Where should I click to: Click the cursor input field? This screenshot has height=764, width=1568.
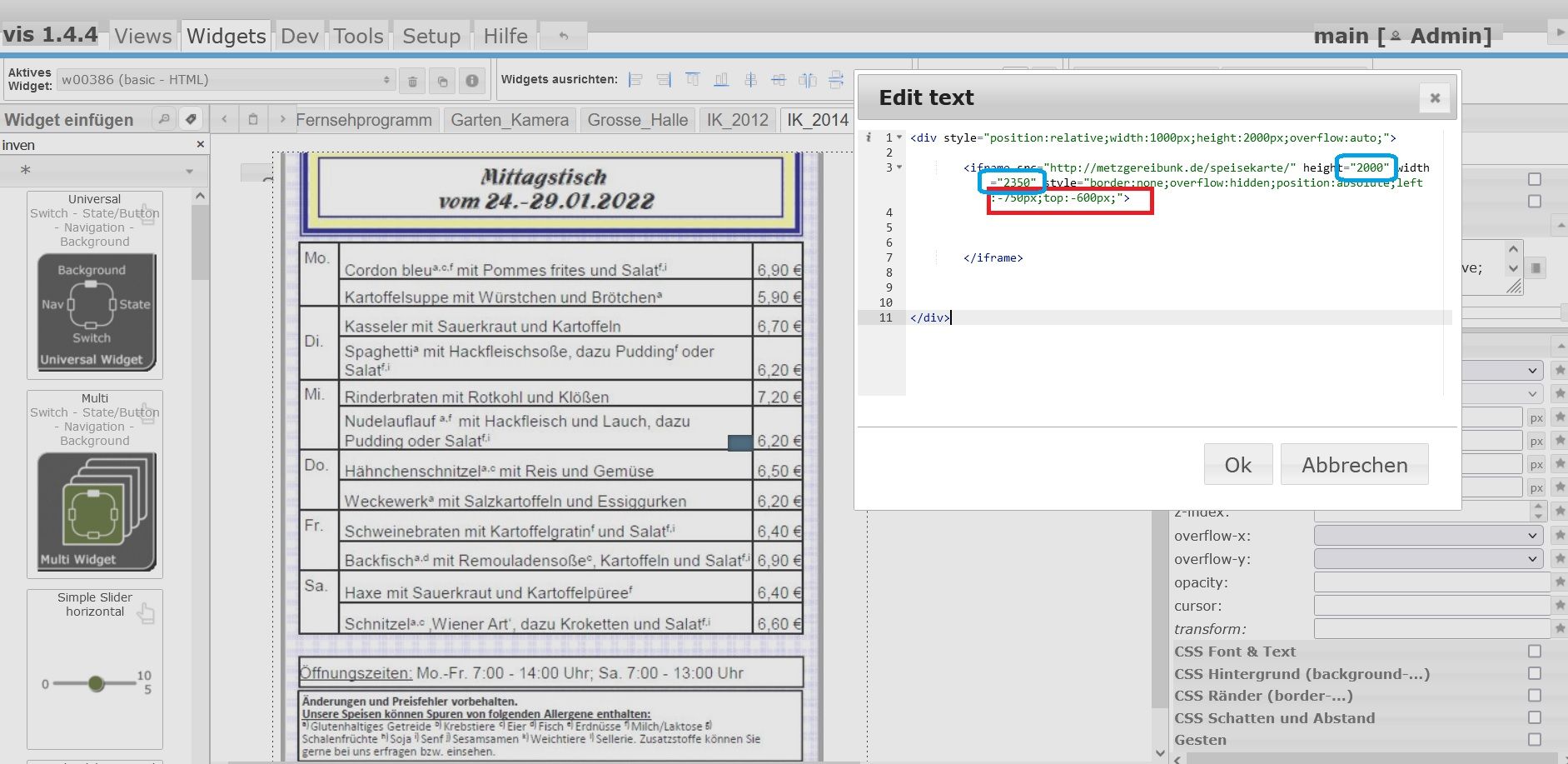pyautogui.click(x=1431, y=606)
